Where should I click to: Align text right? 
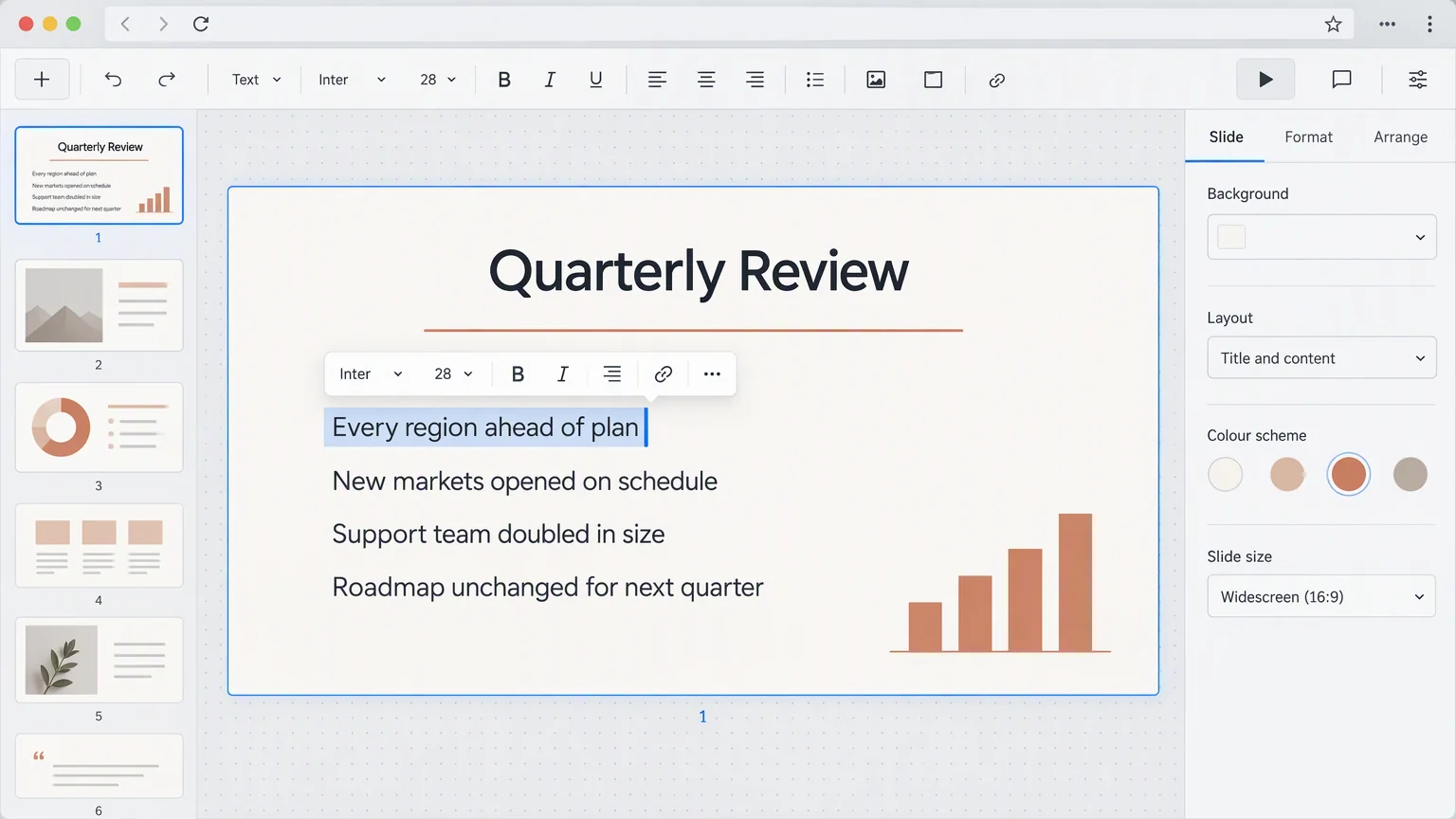(755, 80)
